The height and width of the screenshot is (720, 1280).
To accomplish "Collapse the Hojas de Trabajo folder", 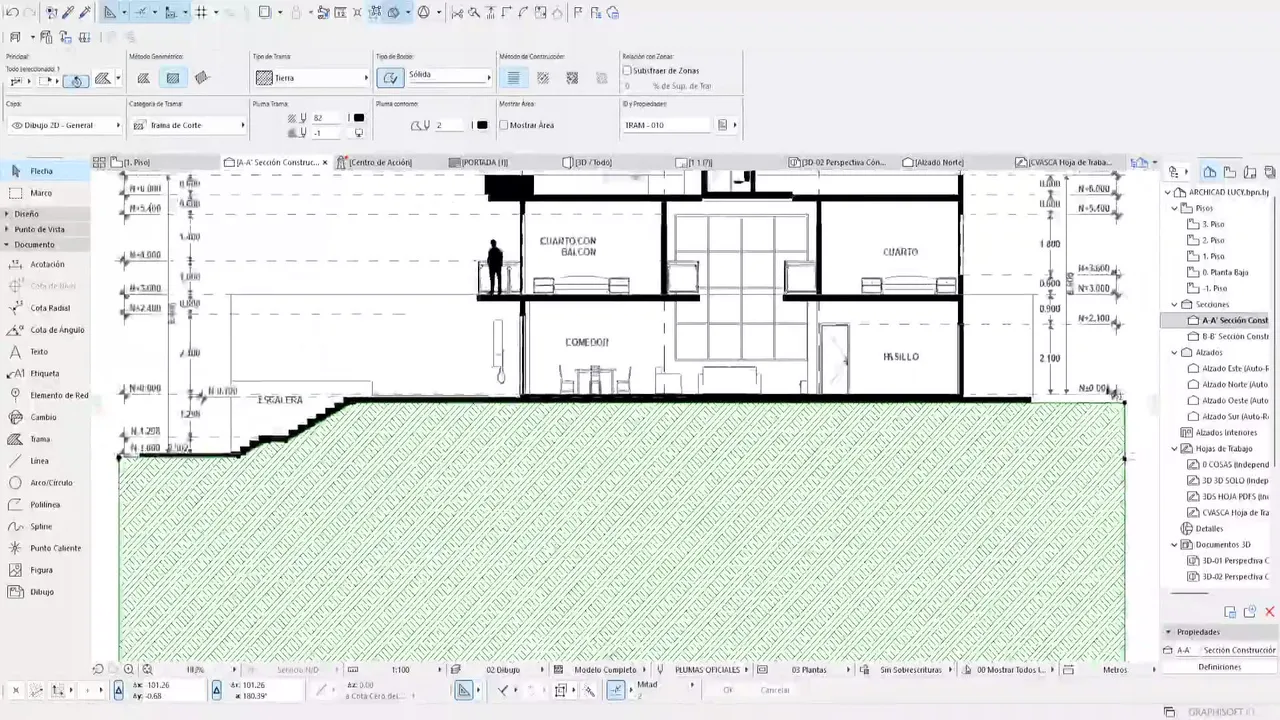I will click(x=1175, y=448).
